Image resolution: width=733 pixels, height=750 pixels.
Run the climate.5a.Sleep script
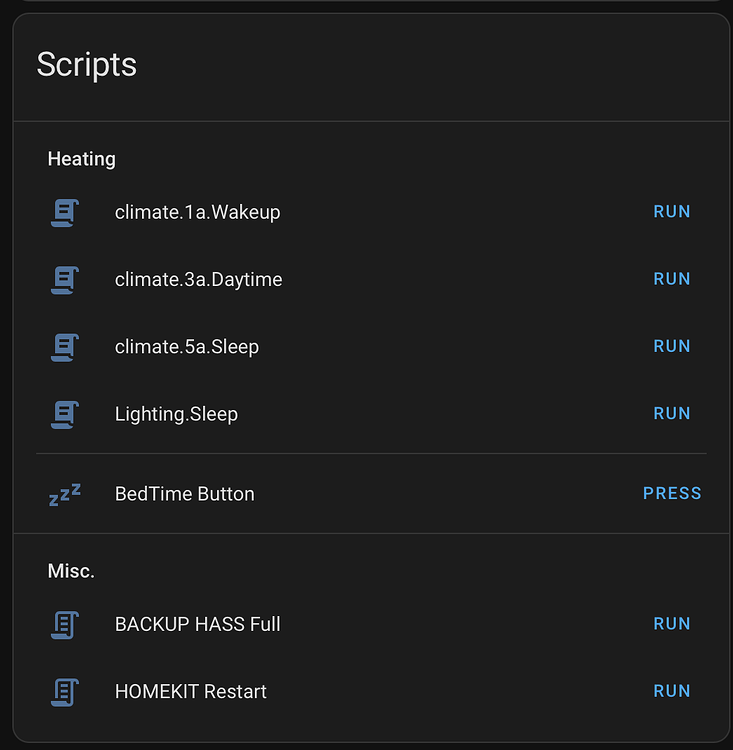672,346
